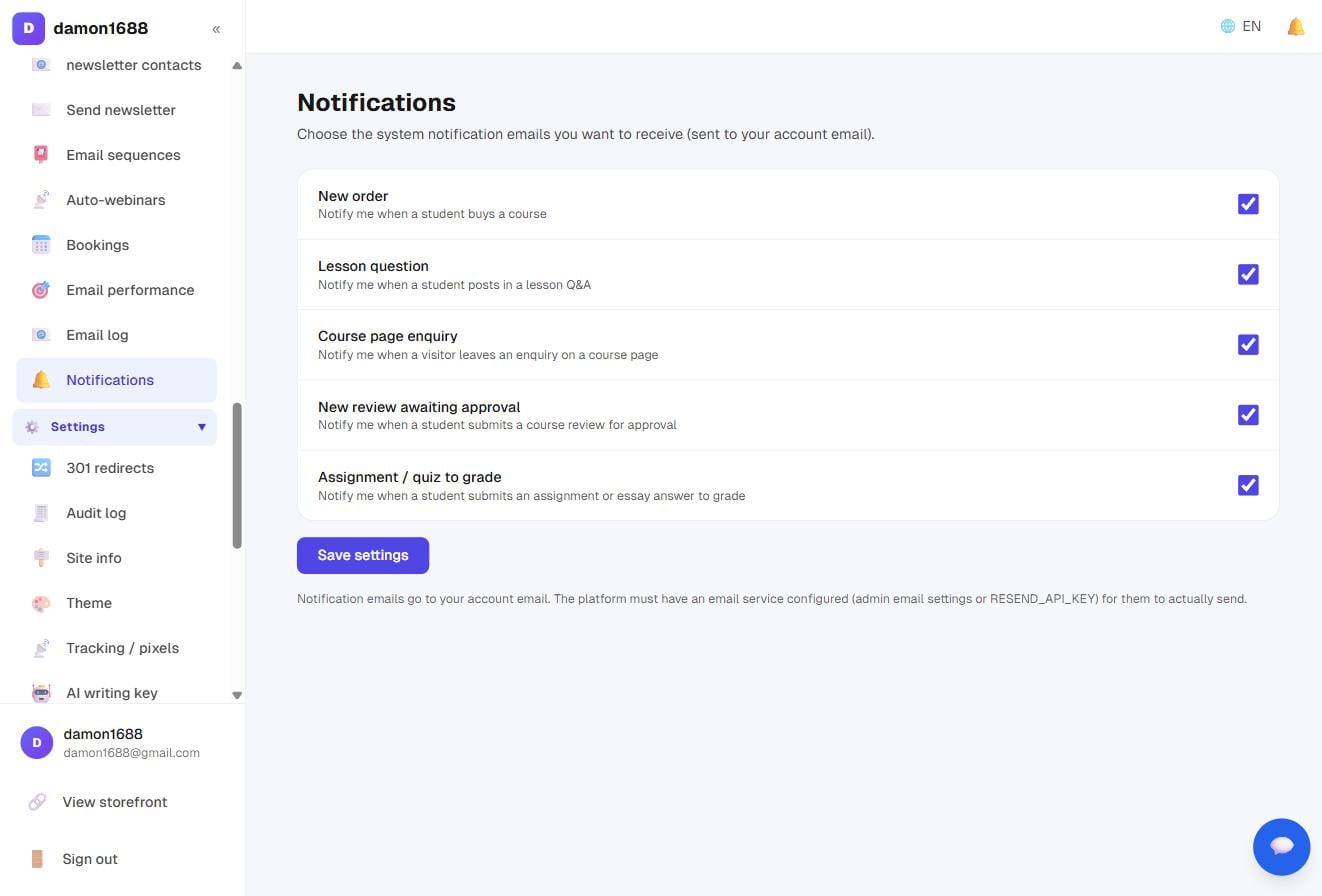Go to Auto-webinars page

point(116,200)
